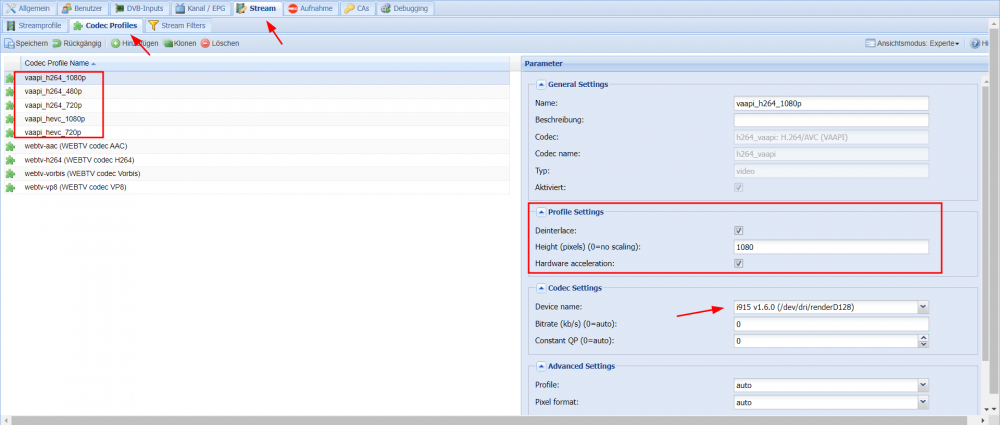Switch to the Benutzer tab
This screenshot has width=1000, height=425.
tap(83, 8)
